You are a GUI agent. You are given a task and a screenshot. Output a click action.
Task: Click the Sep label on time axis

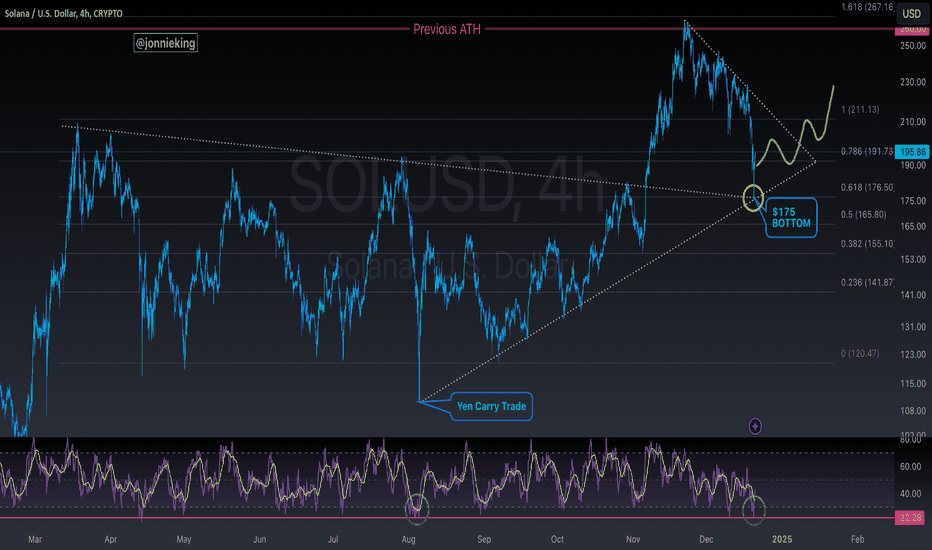click(484, 539)
